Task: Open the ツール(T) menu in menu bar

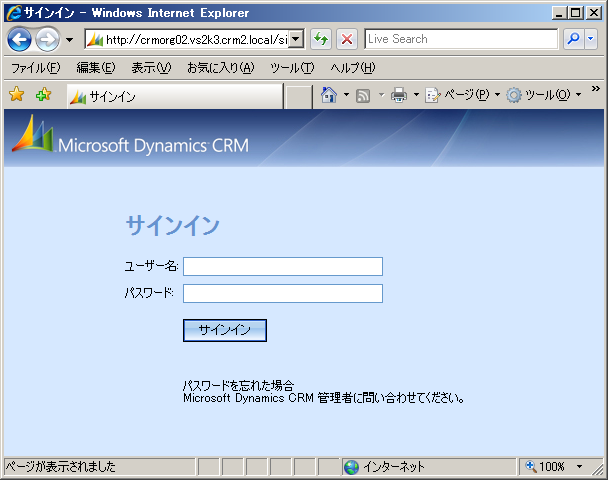Action: (292, 68)
